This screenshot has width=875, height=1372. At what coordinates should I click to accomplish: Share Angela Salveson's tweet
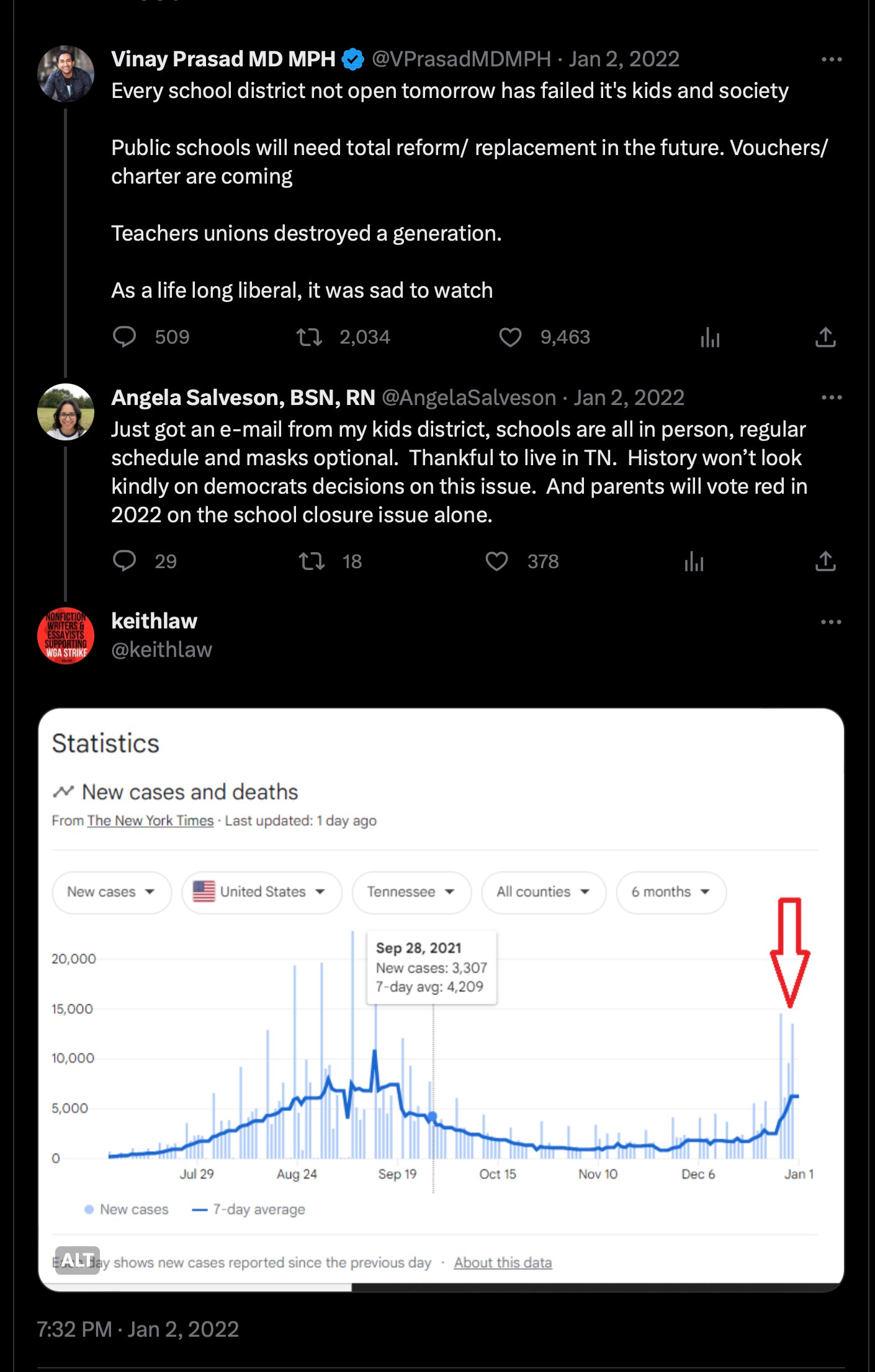coord(825,561)
